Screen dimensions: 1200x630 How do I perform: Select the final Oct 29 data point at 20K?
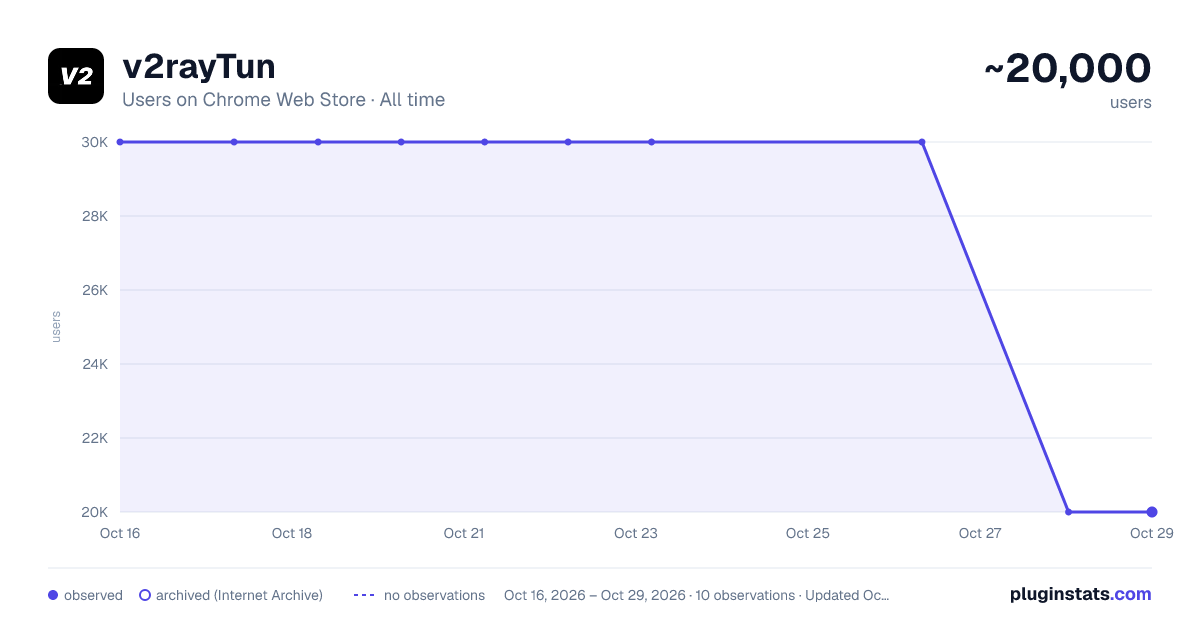coord(1152,512)
